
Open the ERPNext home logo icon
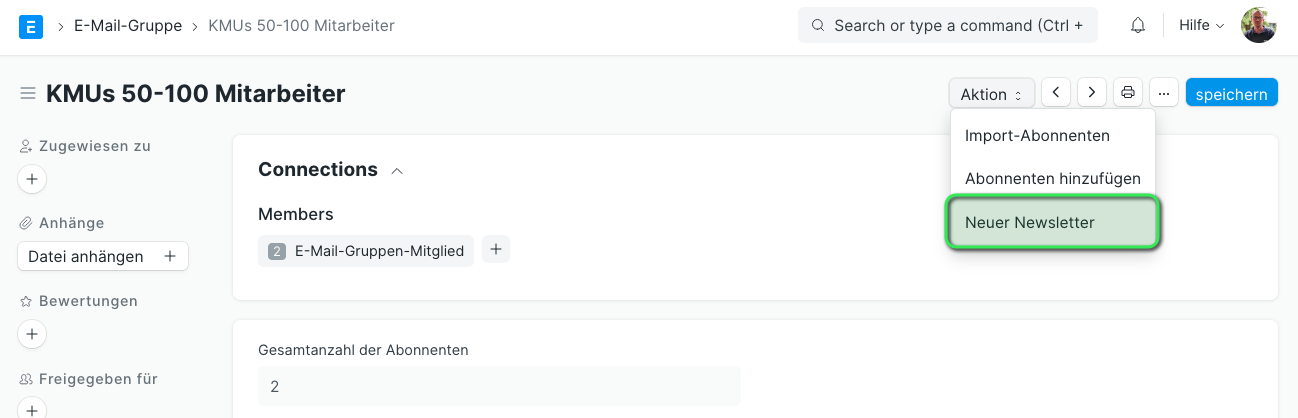[31, 26]
